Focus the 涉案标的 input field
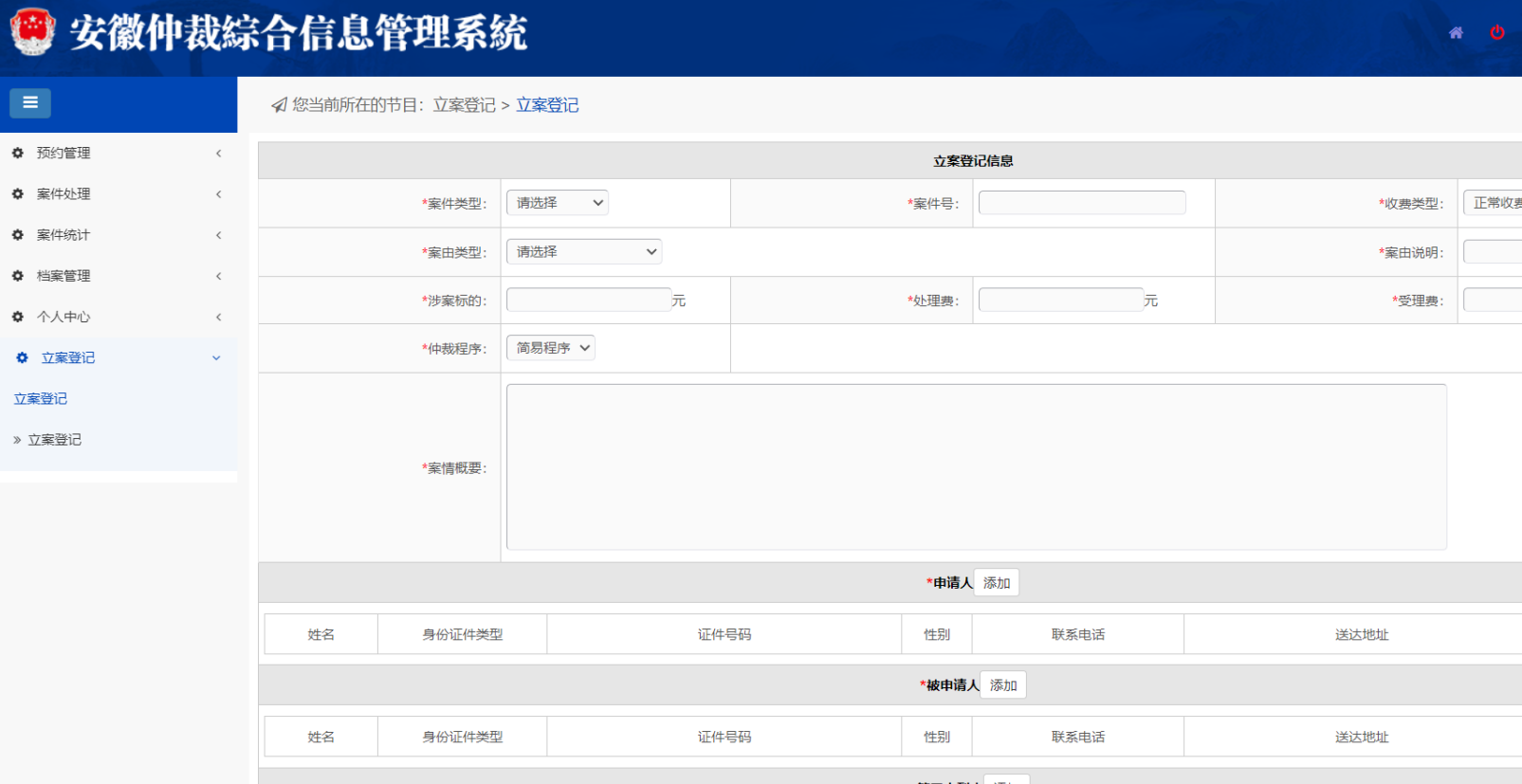This screenshot has width=1522, height=784. pyautogui.click(x=589, y=300)
